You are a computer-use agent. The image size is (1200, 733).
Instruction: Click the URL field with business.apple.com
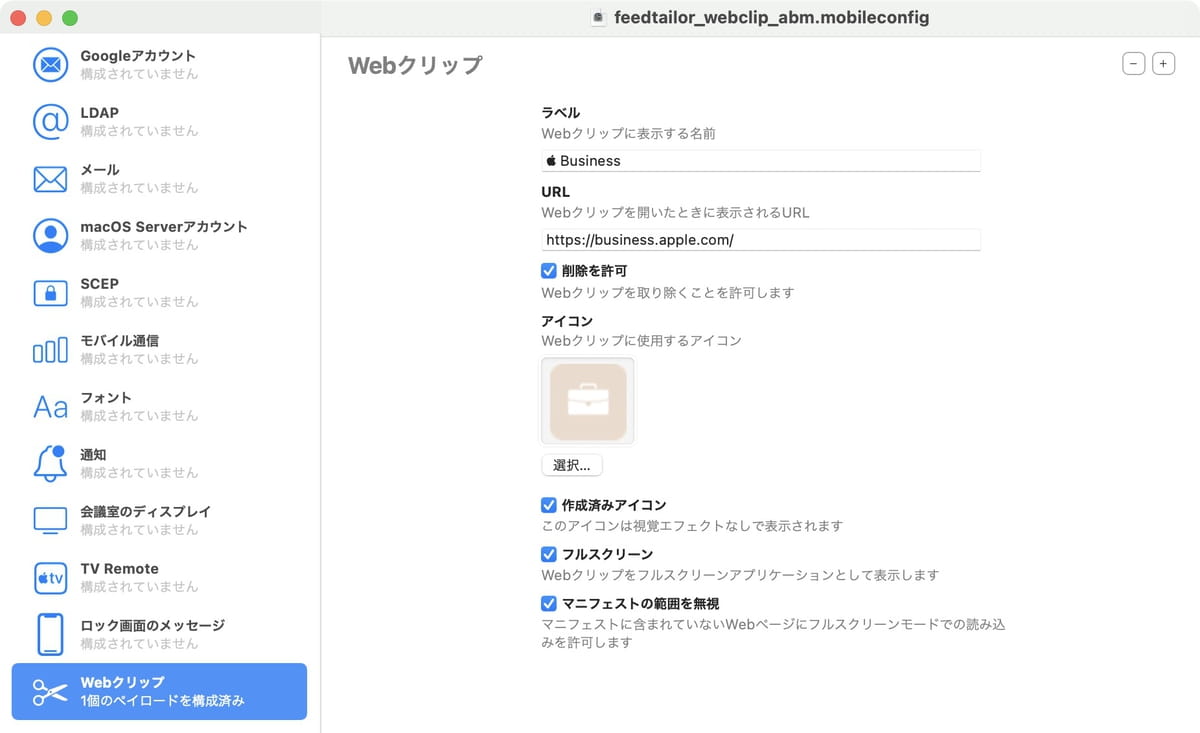point(761,240)
